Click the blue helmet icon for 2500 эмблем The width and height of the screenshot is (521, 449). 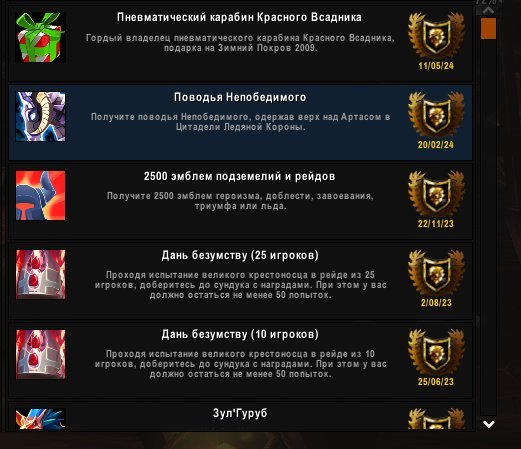pyautogui.click(x=40, y=196)
